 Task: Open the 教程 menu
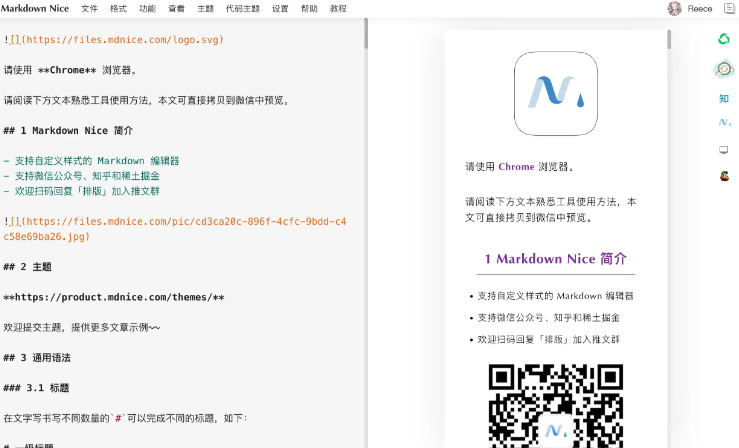point(338,8)
